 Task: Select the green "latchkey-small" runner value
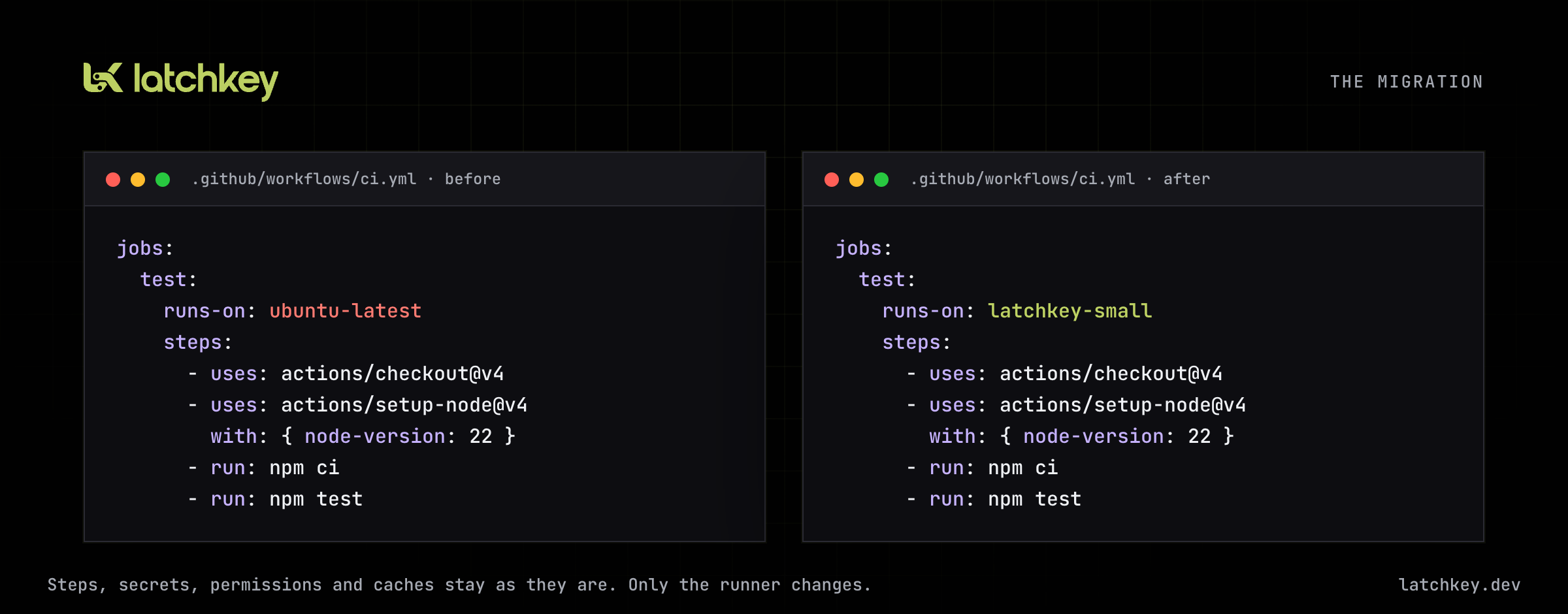1070,311
